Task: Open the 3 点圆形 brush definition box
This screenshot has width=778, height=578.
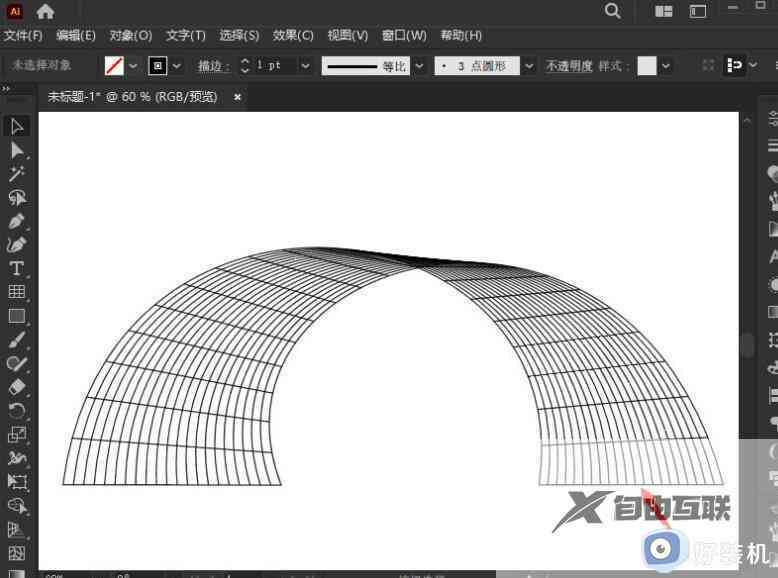Action: click(x=477, y=65)
